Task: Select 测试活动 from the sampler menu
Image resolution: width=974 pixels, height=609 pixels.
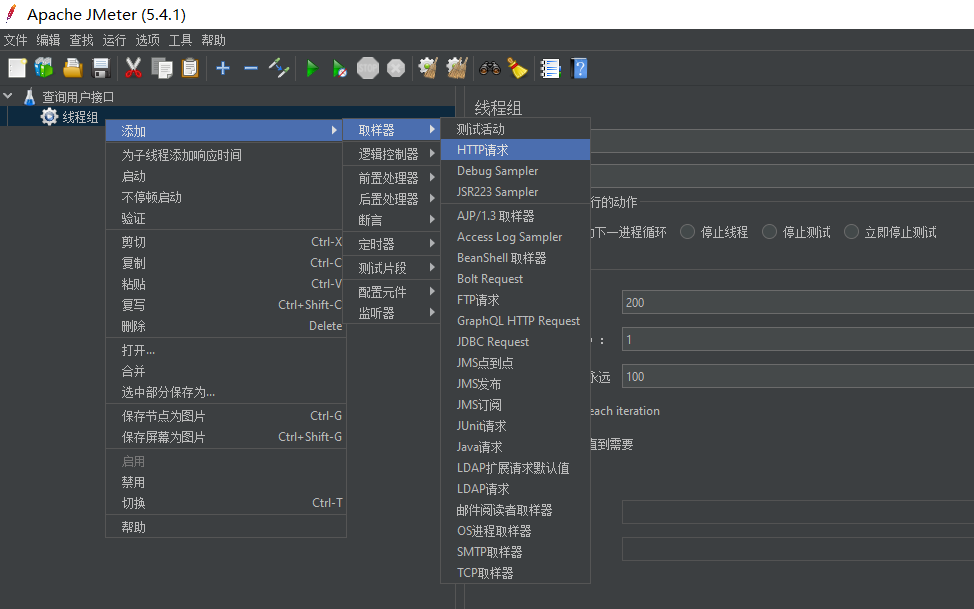Action: pyautogui.click(x=515, y=129)
